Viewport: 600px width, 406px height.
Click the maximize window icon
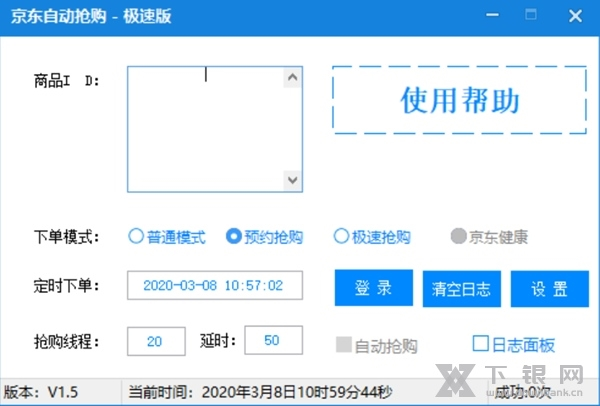click(531, 15)
